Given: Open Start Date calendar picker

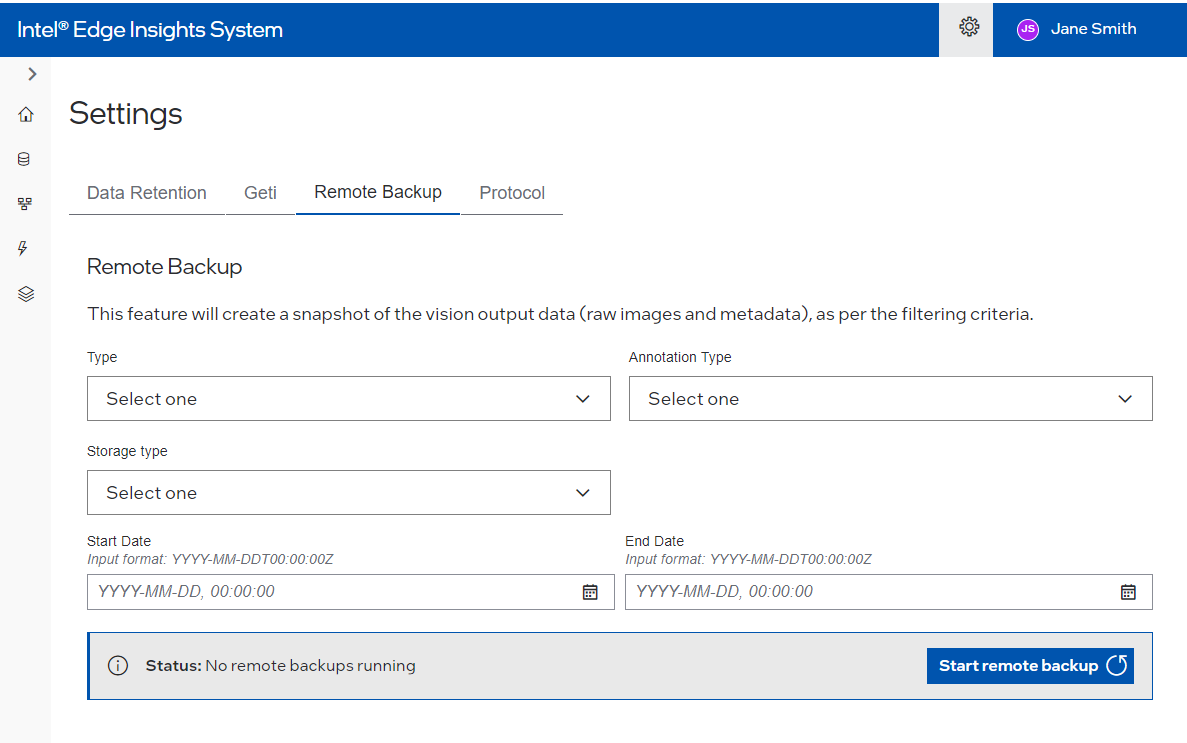Looking at the screenshot, I should (590, 592).
